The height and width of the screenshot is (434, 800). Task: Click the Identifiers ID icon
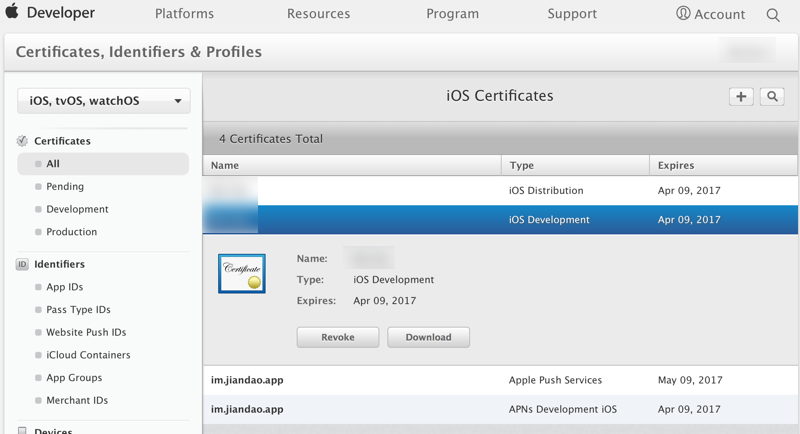point(22,264)
